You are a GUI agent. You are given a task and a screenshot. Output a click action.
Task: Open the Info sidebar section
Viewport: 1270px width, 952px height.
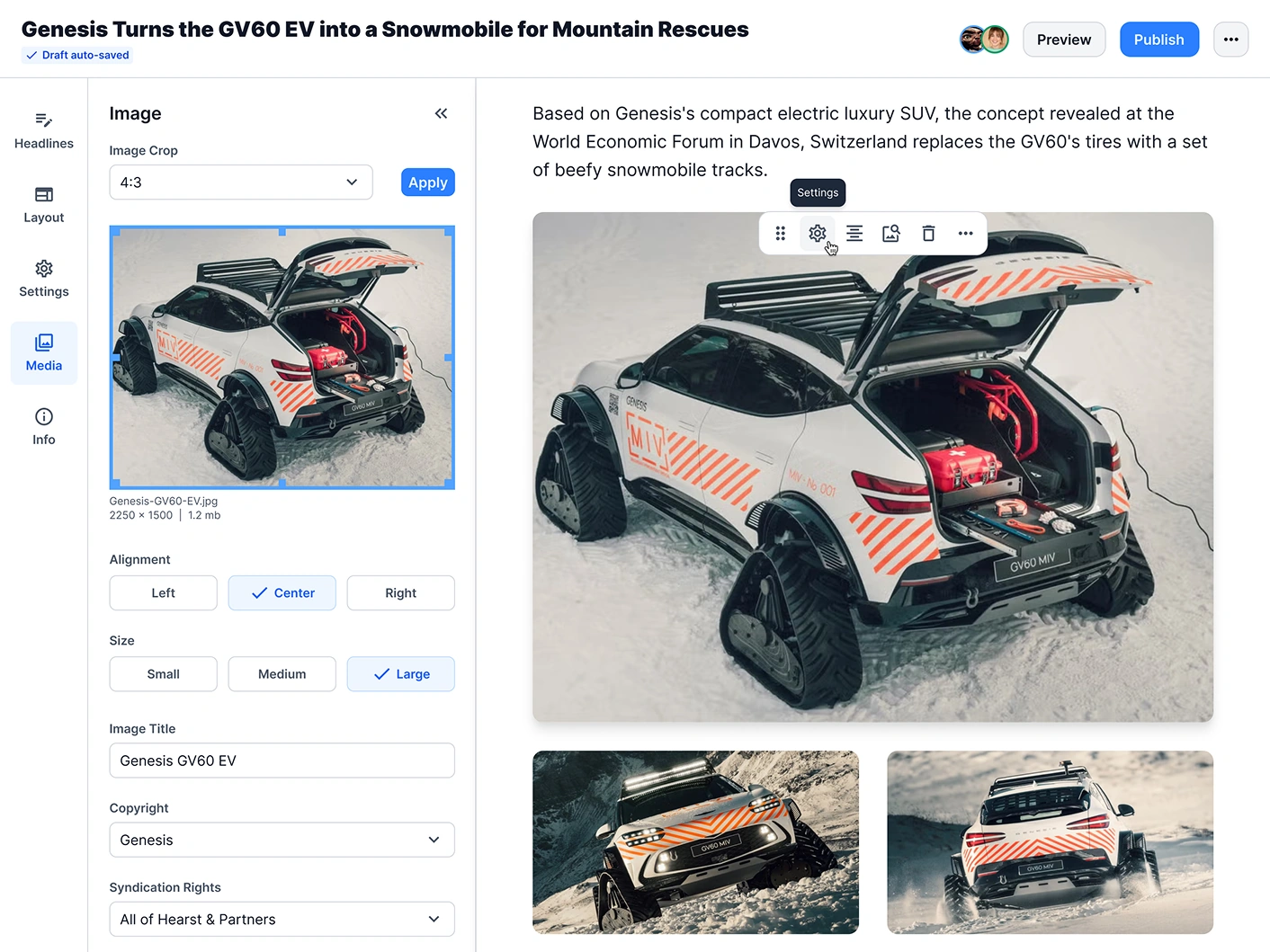(44, 427)
